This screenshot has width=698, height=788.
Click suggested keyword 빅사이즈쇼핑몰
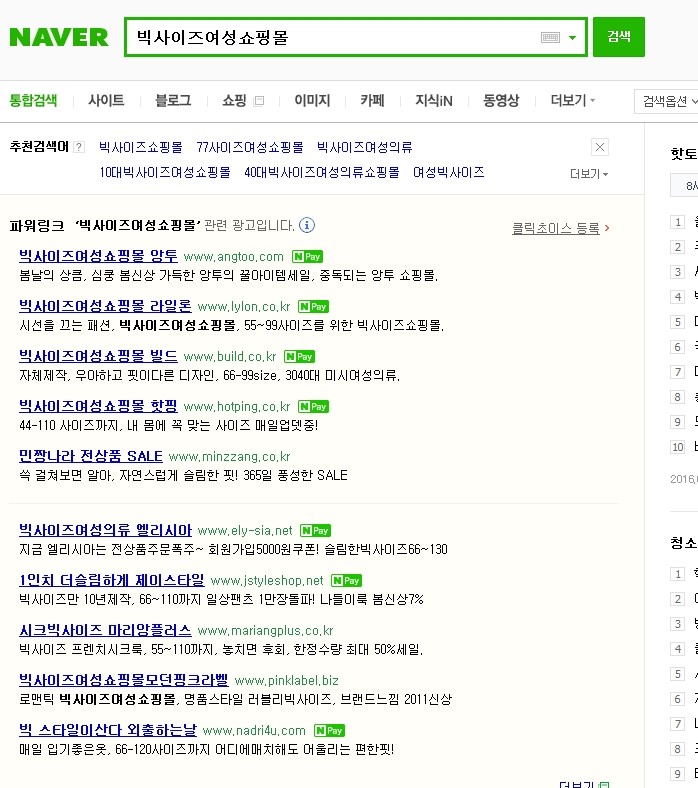coord(141,147)
